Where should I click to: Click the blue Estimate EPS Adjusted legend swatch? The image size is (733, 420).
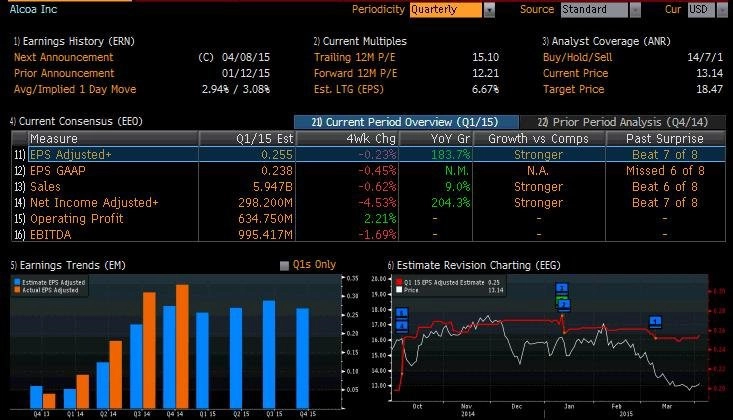(17, 282)
